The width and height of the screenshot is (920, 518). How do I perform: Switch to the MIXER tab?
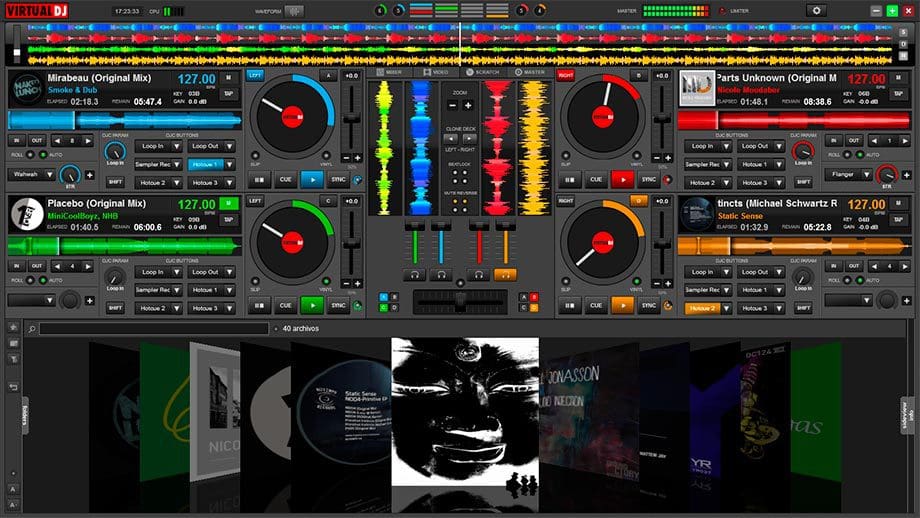389,72
